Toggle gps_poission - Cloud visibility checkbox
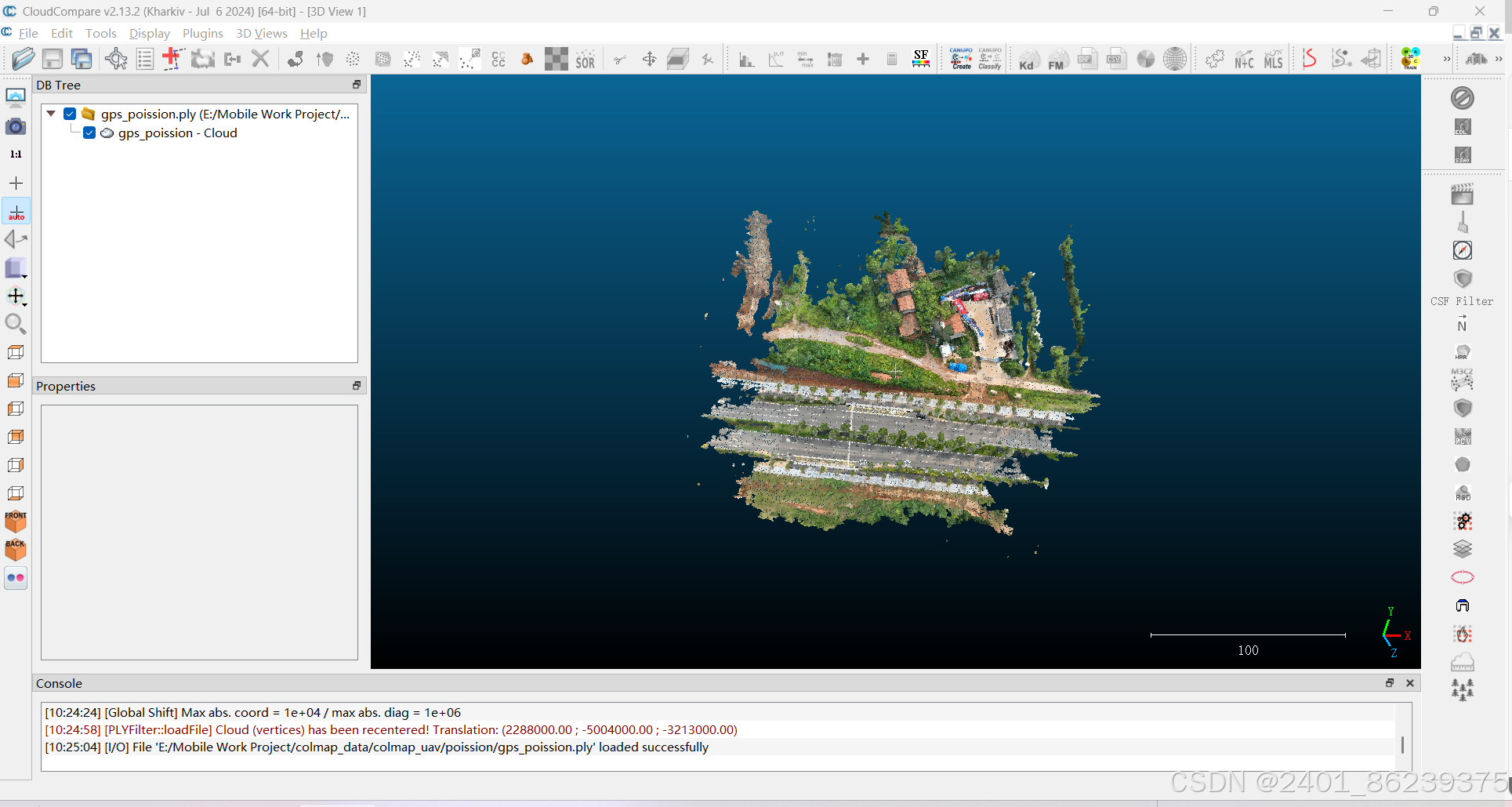 point(89,133)
